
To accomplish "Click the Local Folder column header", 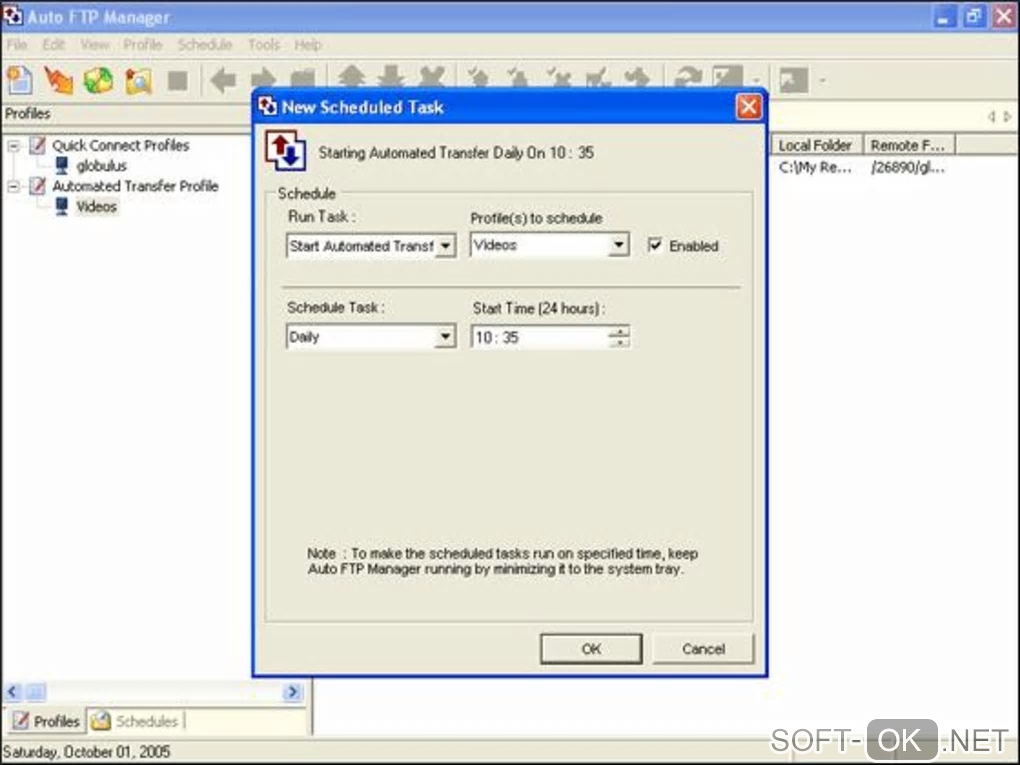I will (816, 145).
